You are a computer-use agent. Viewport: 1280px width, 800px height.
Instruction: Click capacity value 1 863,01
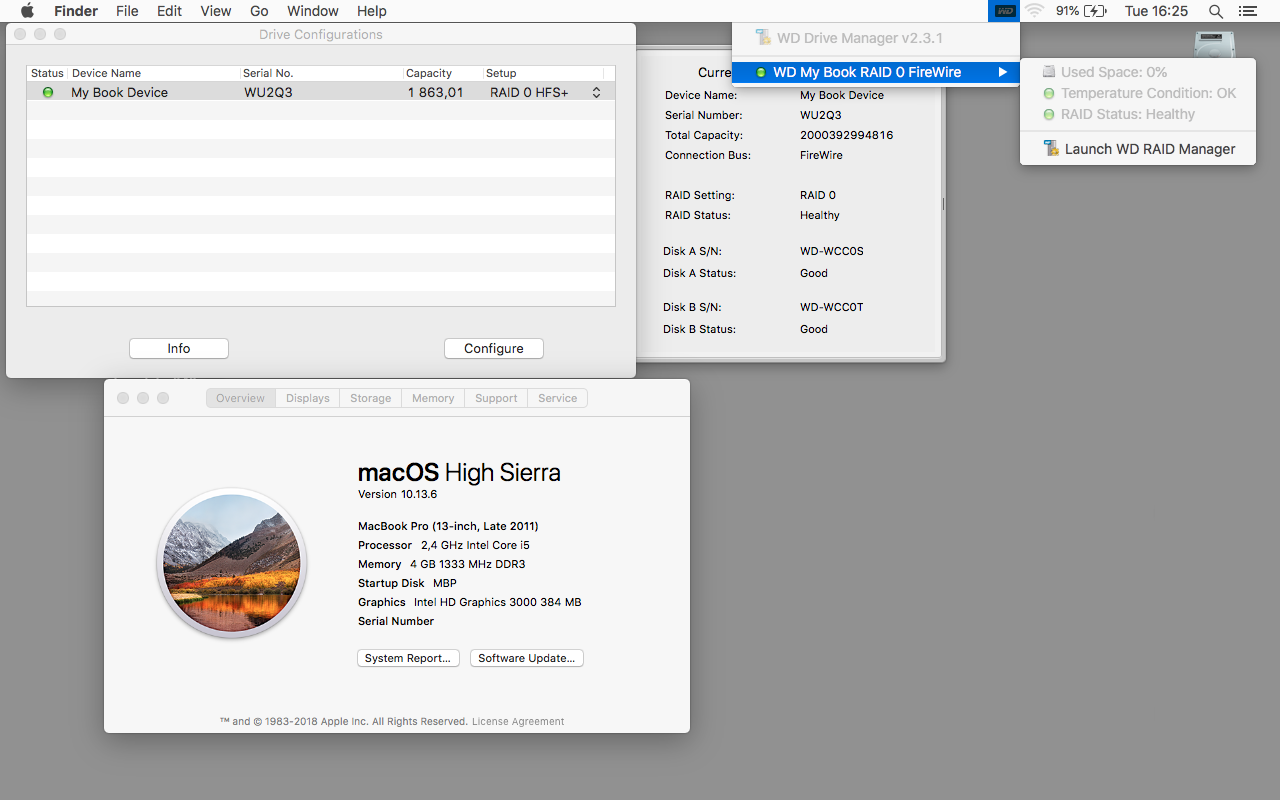[436, 92]
